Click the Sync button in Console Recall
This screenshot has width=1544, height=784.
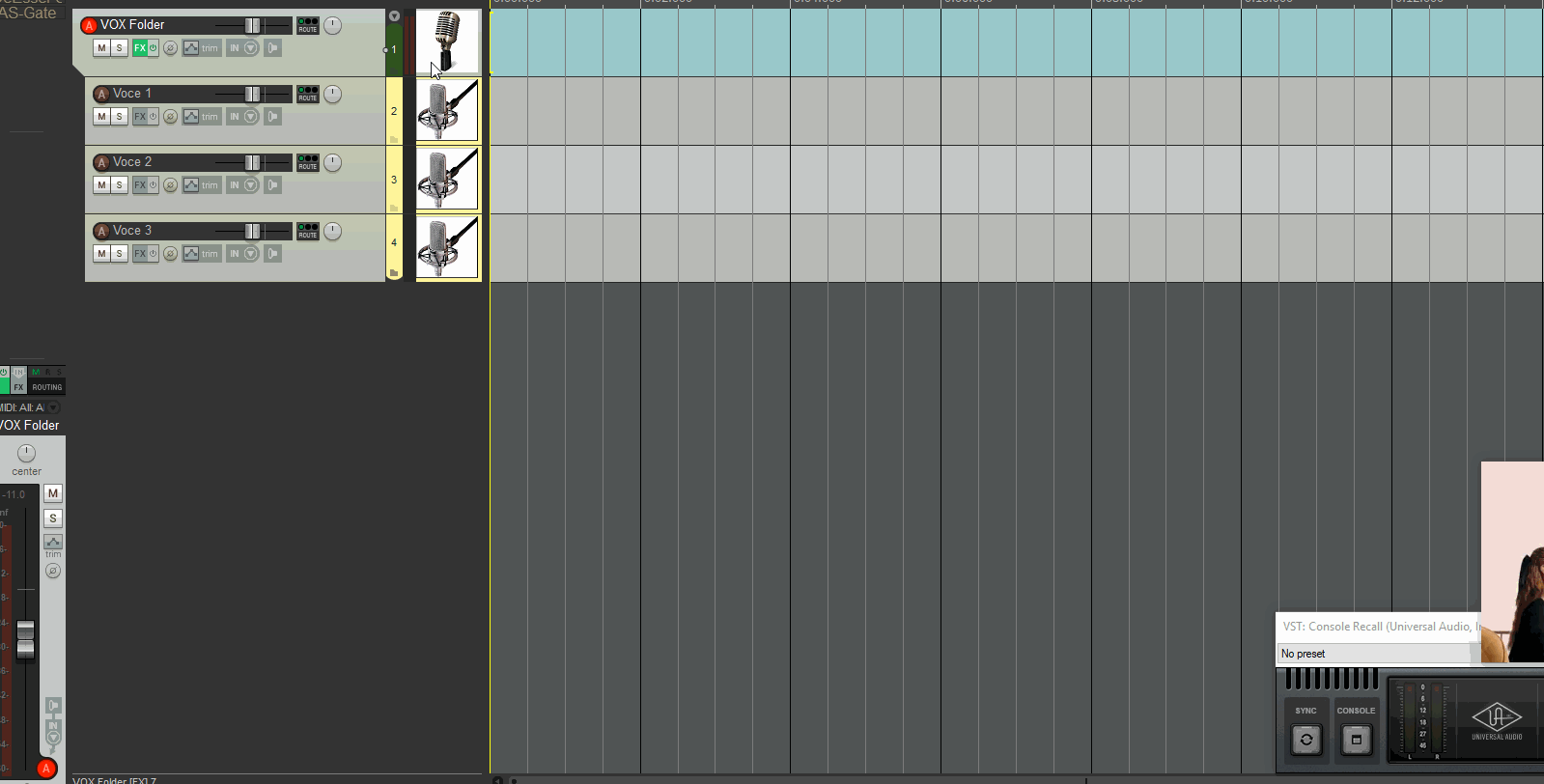pos(1306,740)
